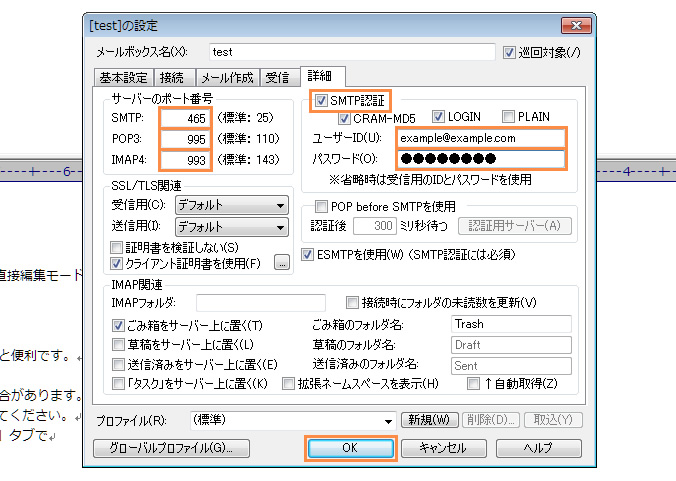Toggle the SMTP認証 checkbox
676x481 pixels.
tap(320, 101)
